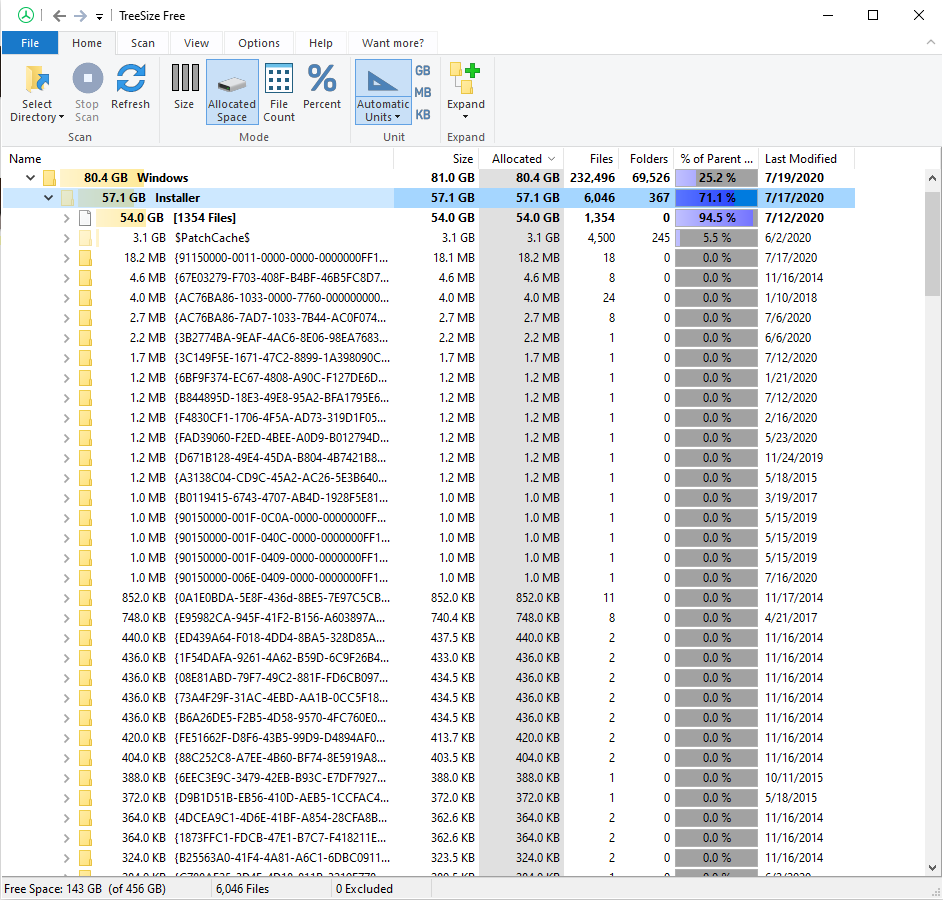This screenshot has width=943, height=900.
Task: Click the Select Directory icon
Action: click(x=37, y=82)
